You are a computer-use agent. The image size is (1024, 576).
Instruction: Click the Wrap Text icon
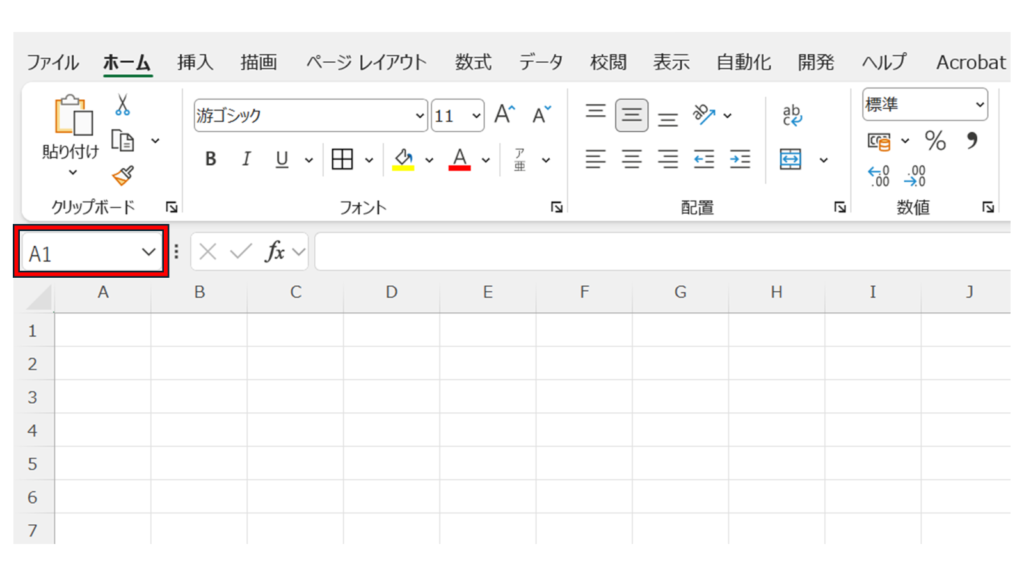click(792, 115)
